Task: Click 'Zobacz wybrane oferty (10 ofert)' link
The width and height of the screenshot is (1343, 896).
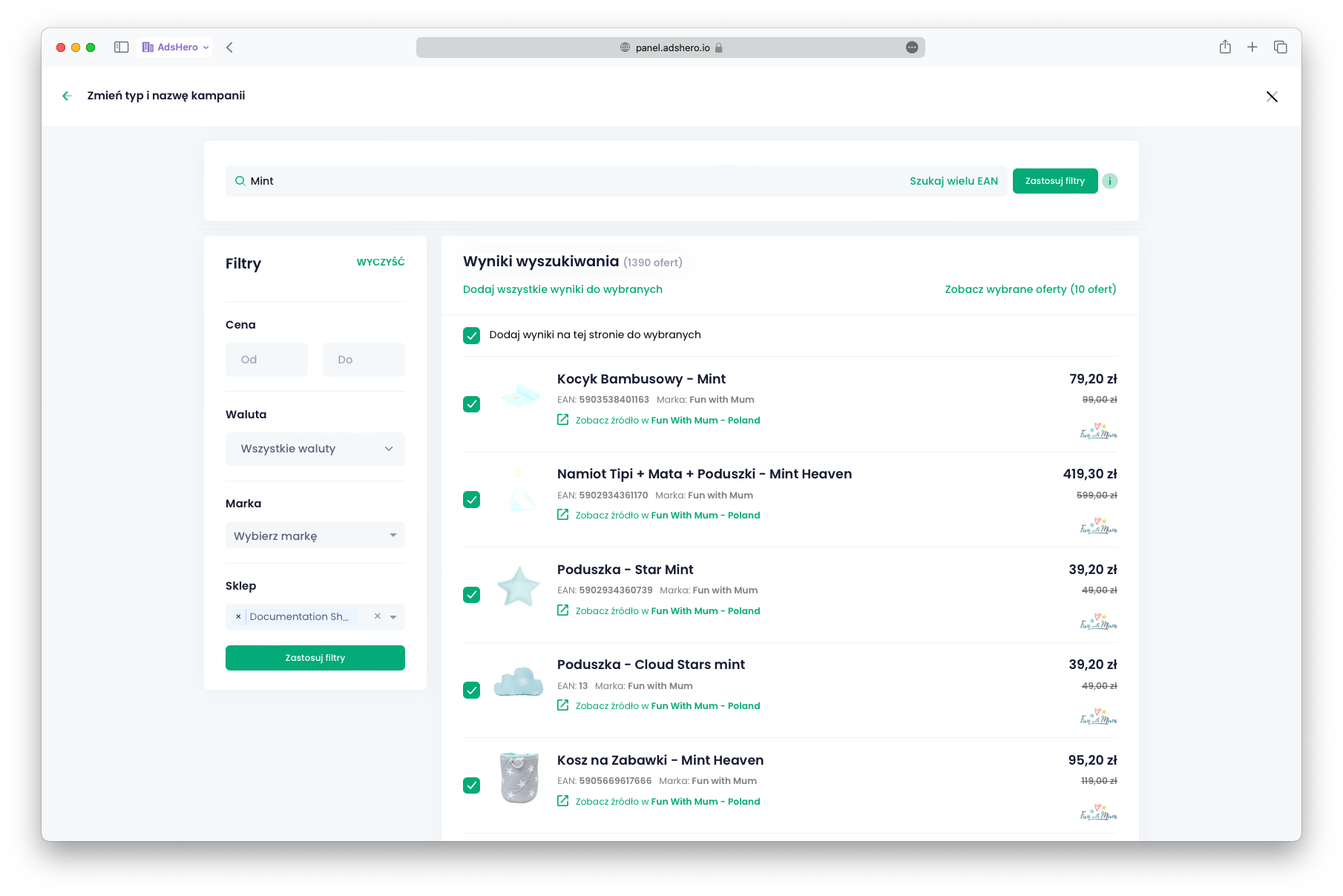Action: coord(1030,289)
